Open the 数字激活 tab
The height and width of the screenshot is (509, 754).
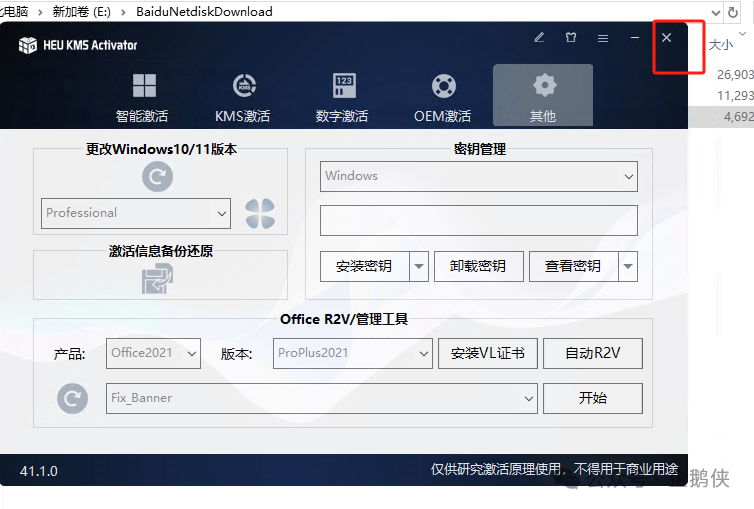pyautogui.click(x=343, y=98)
